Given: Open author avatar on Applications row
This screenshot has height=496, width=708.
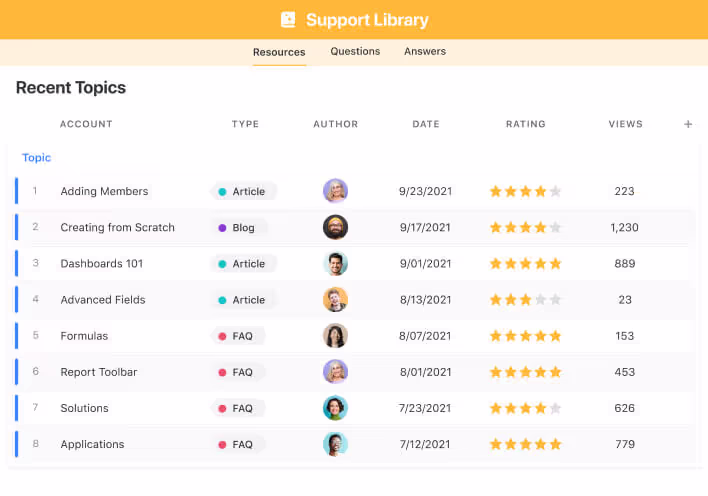Looking at the screenshot, I should point(335,444).
